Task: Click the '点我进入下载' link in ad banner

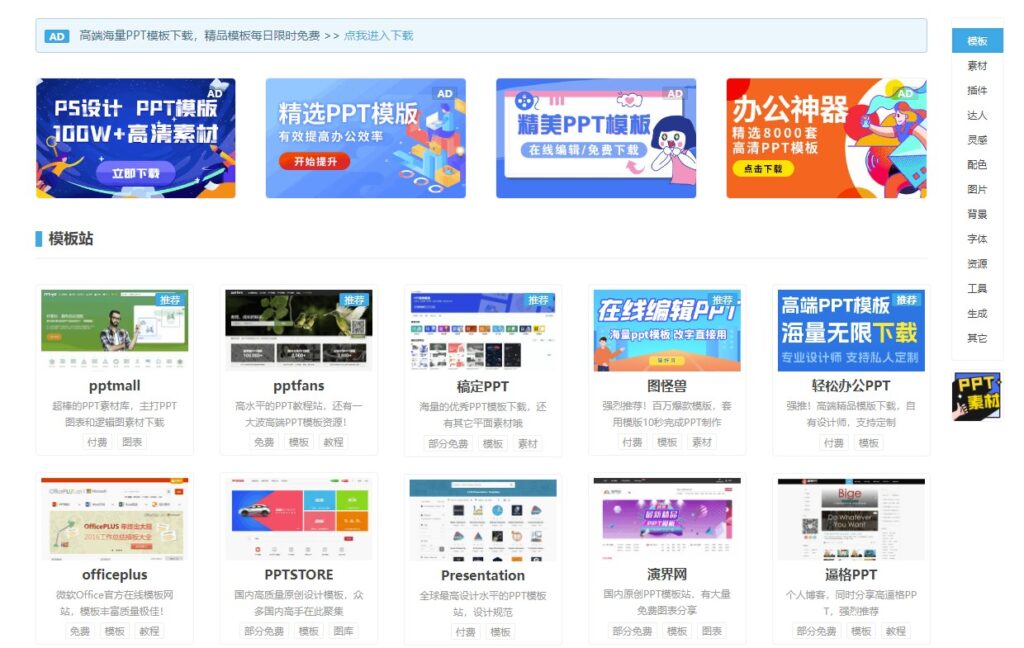Action: pos(378,35)
